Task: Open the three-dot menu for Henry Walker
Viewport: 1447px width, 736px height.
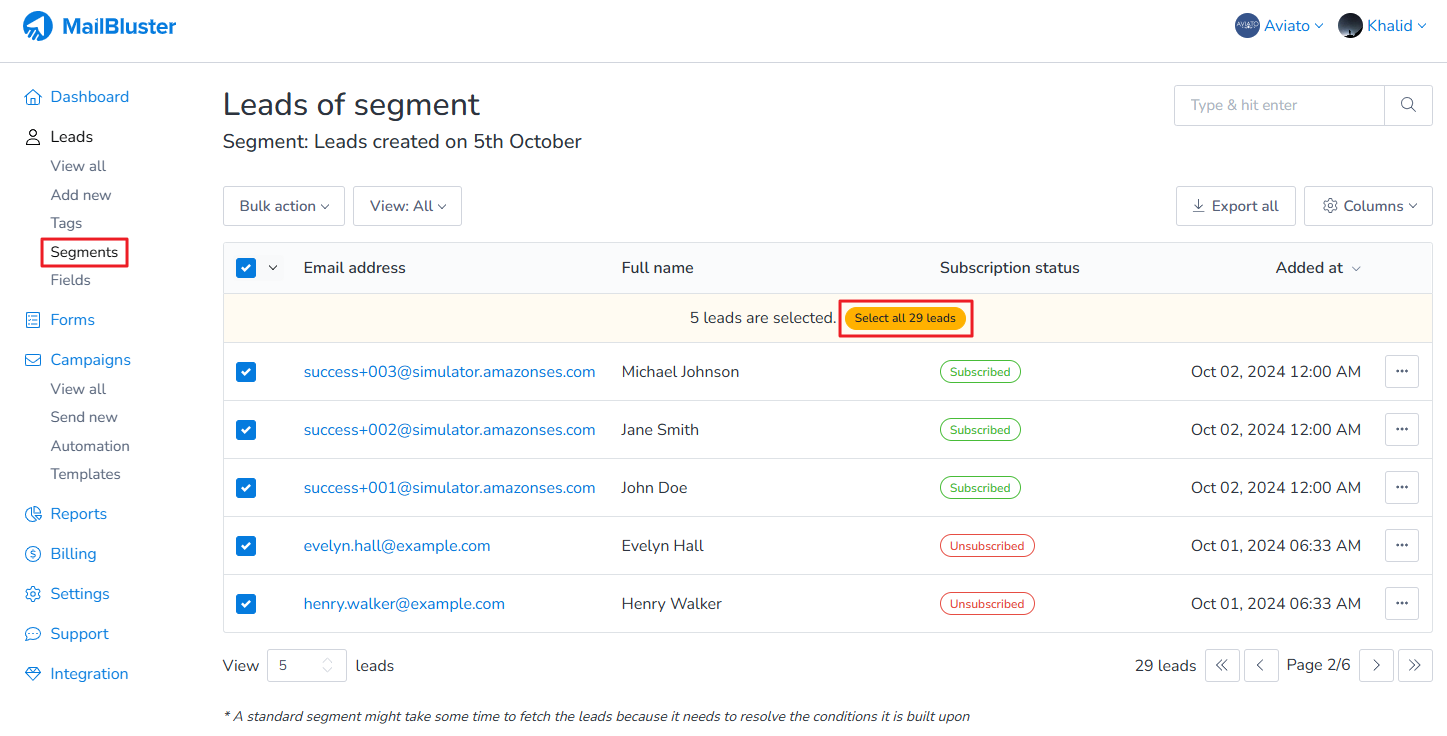Action: coord(1401,604)
